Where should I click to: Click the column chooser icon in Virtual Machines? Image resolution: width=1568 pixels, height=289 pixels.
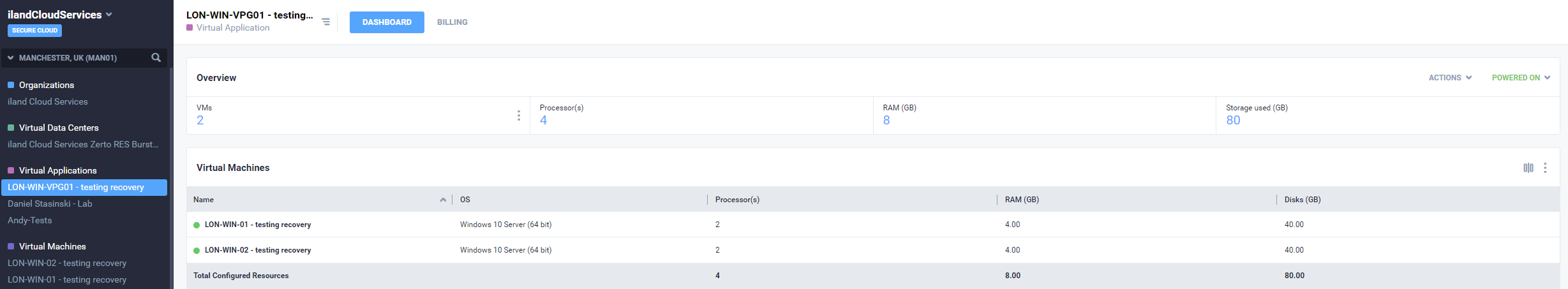coord(1528,168)
